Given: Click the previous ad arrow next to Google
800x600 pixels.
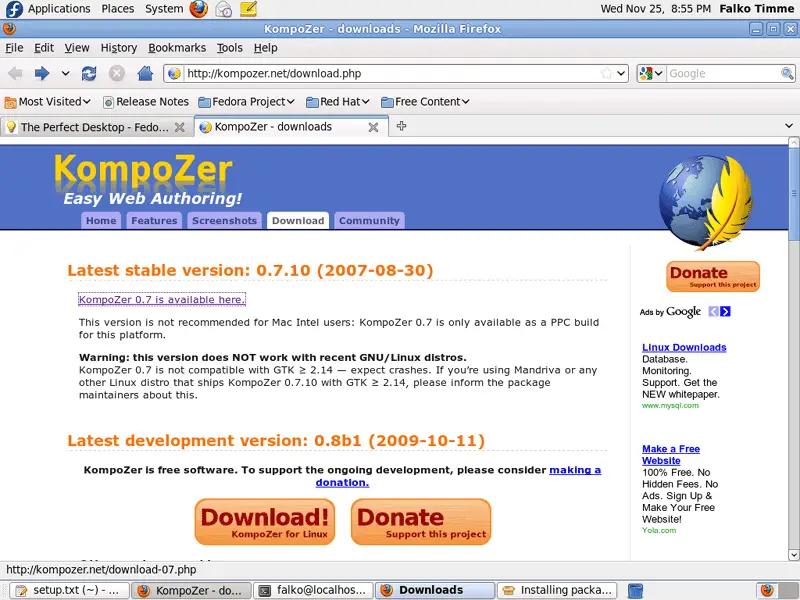Looking at the screenshot, I should 713,311.
